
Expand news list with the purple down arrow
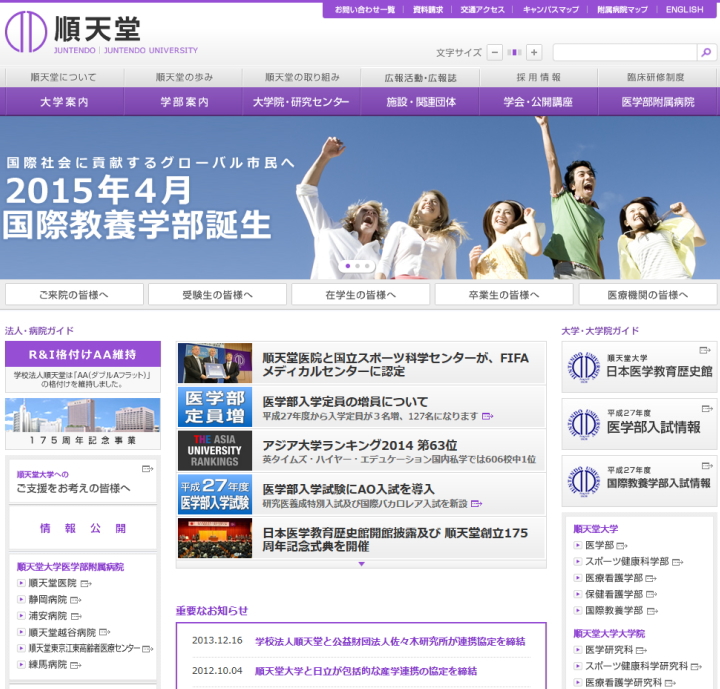(x=361, y=564)
